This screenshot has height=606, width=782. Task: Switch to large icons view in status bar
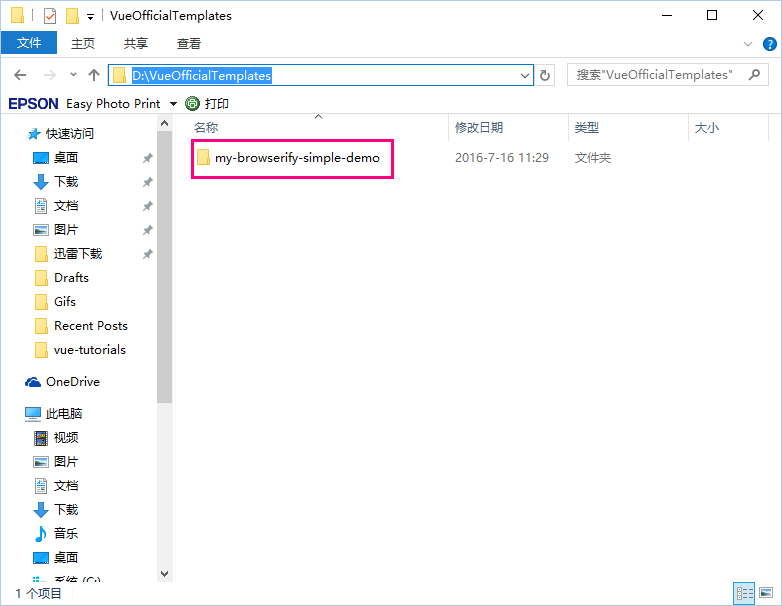click(x=766, y=593)
